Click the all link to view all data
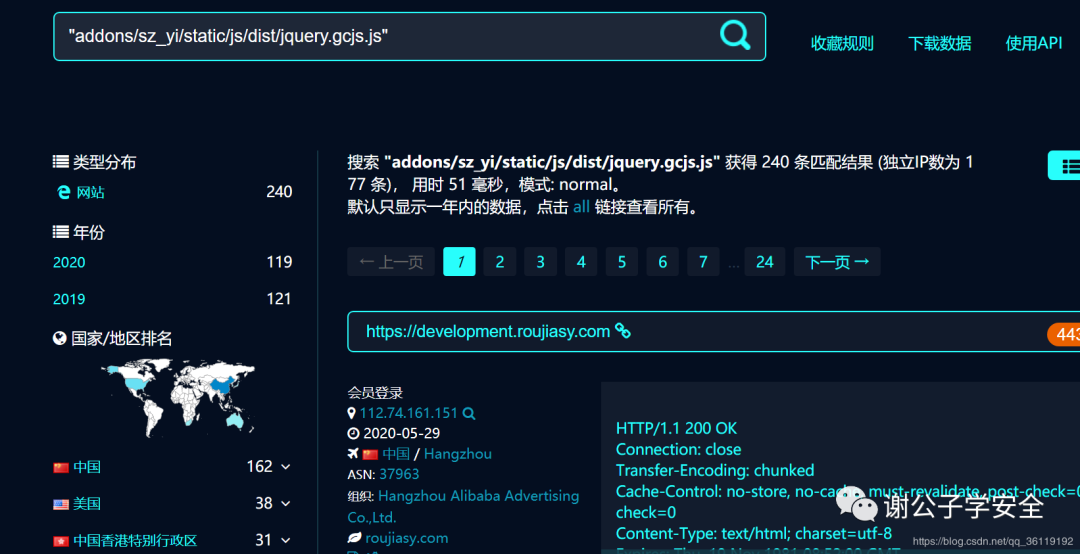 coord(581,207)
